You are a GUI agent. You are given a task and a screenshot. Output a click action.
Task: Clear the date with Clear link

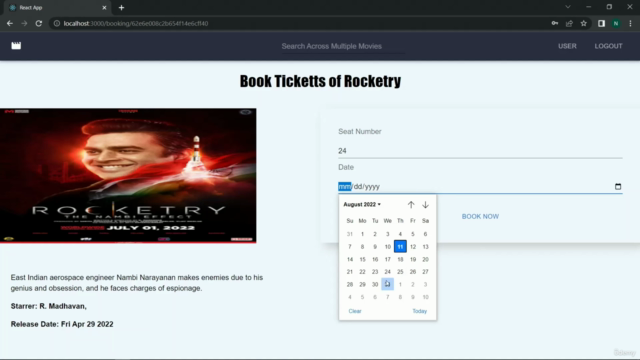[x=355, y=311]
